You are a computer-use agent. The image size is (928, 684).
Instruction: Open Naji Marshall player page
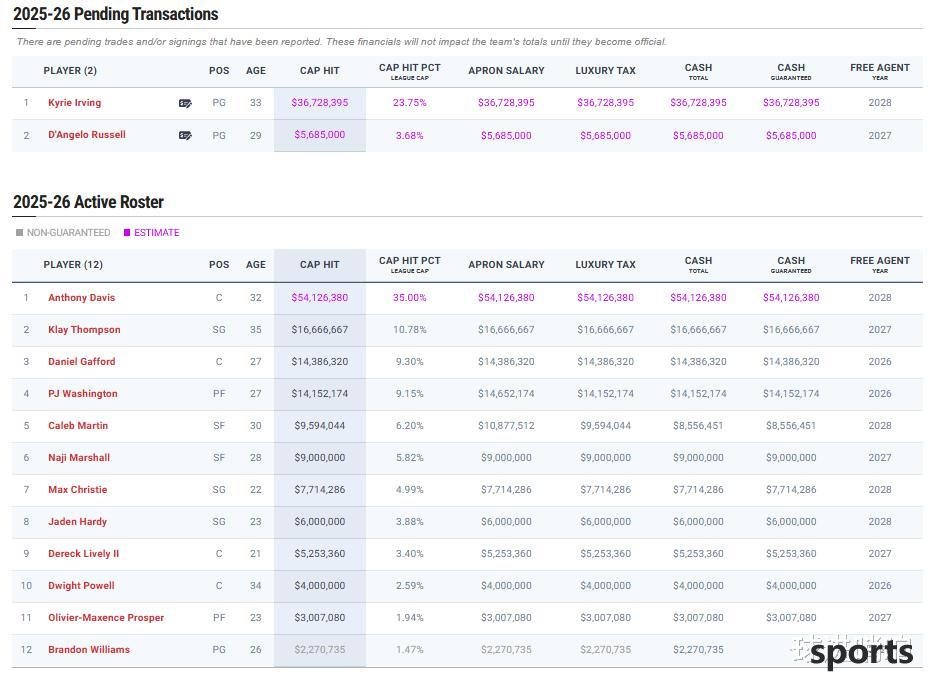point(79,457)
